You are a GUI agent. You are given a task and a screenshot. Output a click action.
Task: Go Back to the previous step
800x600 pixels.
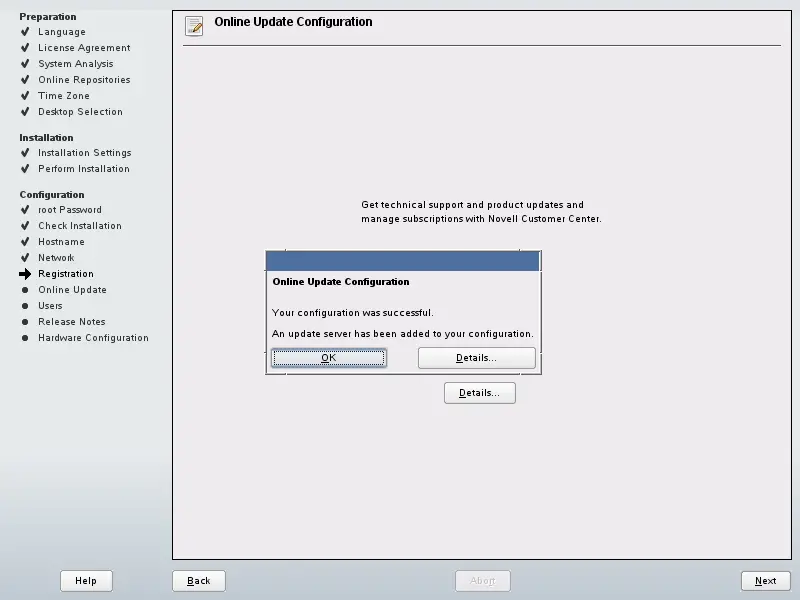tap(198, 581)
